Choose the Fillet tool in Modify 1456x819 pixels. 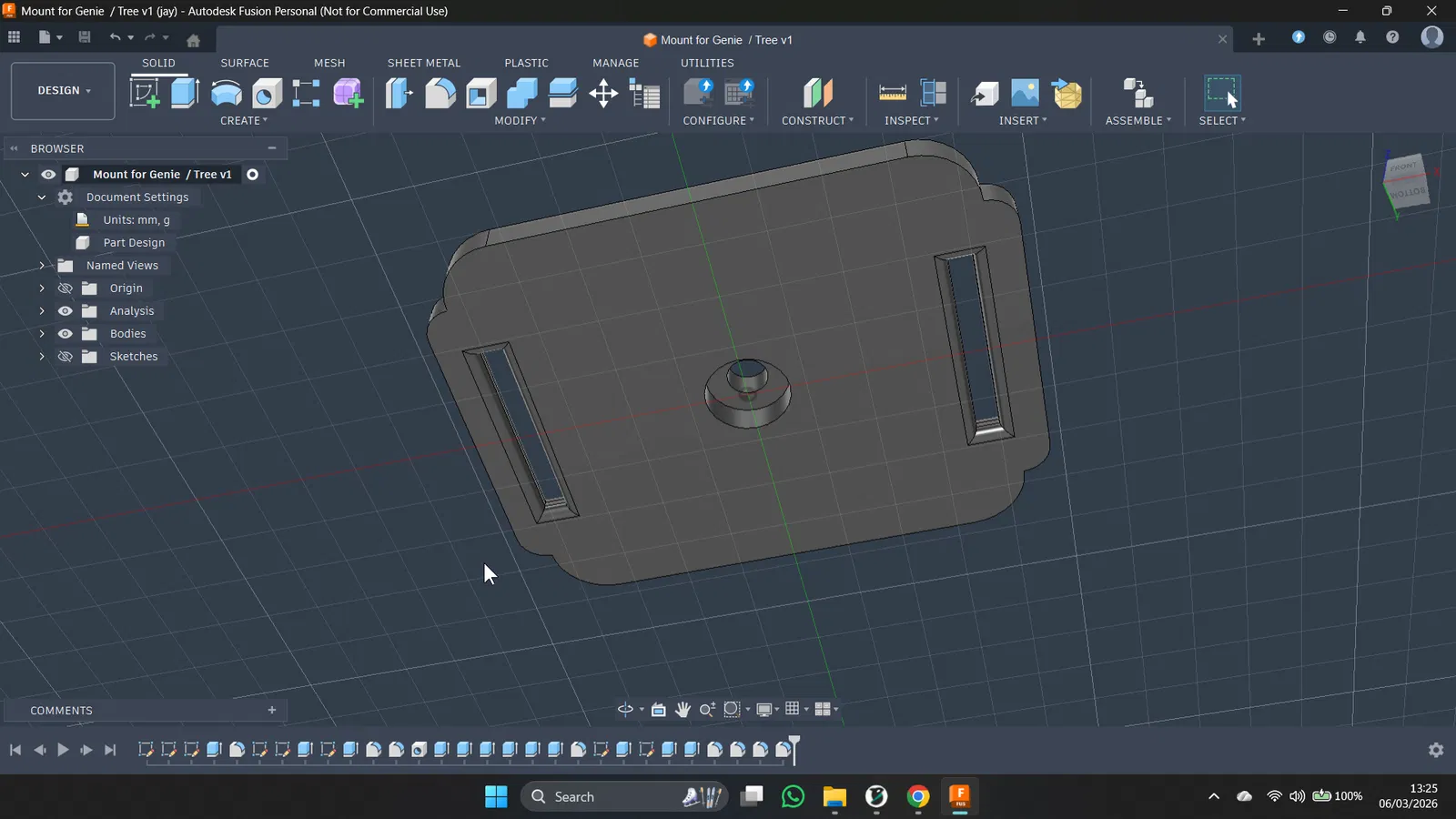440,93
